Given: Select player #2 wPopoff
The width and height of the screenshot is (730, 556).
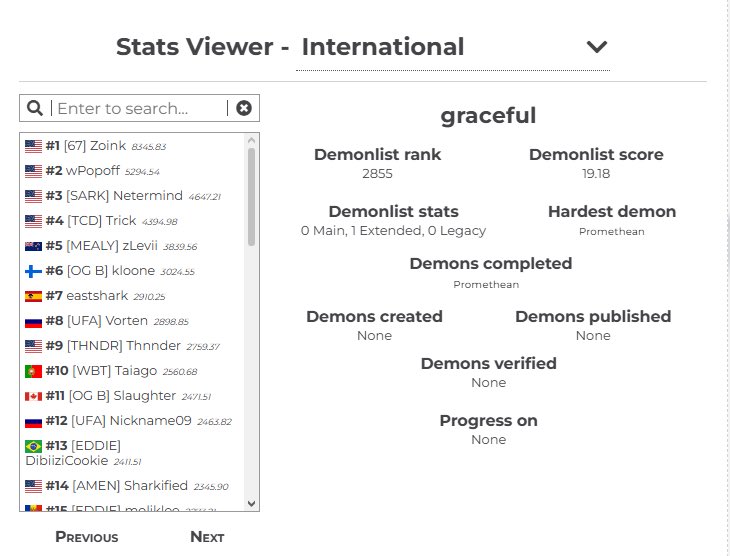Looking at the screenshot, I should pos(132,171).
